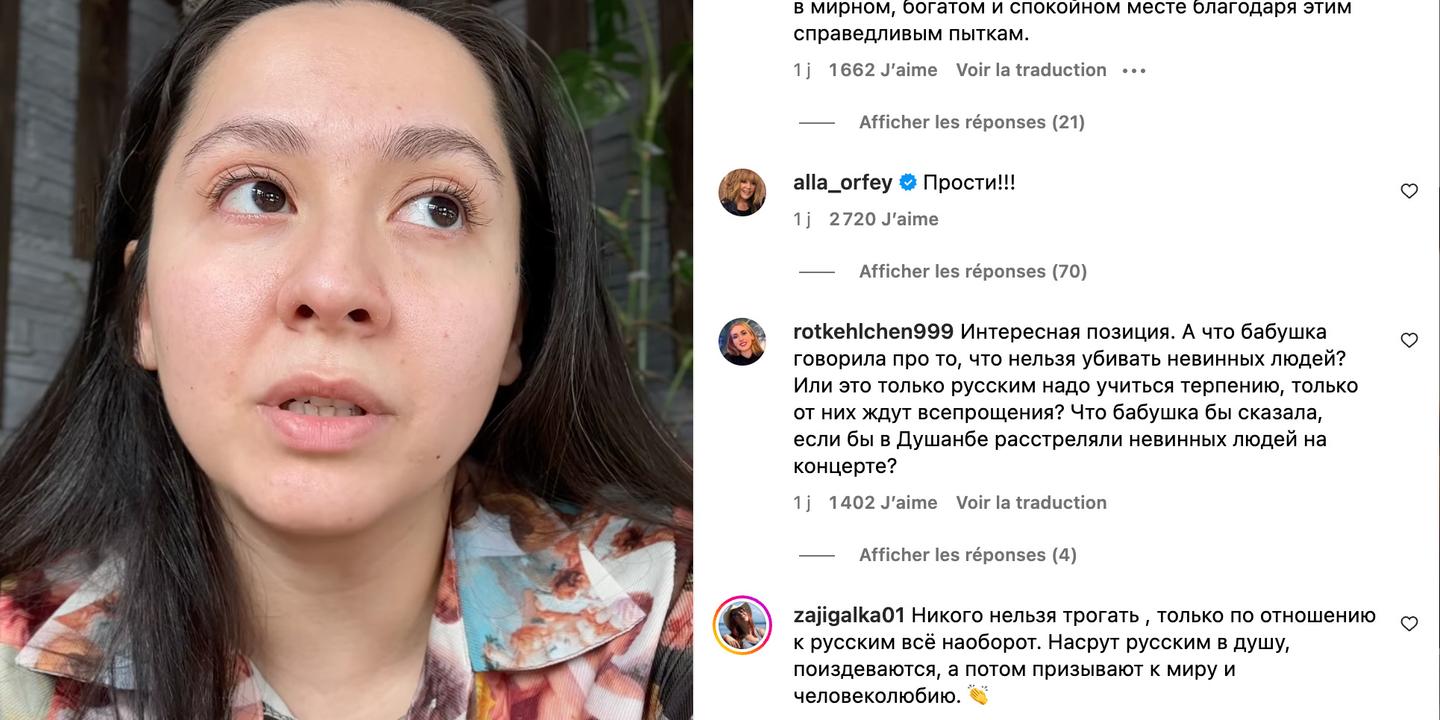Click the verified badge next to alla_orfey
1440x720 pixels.
[908, 183]
